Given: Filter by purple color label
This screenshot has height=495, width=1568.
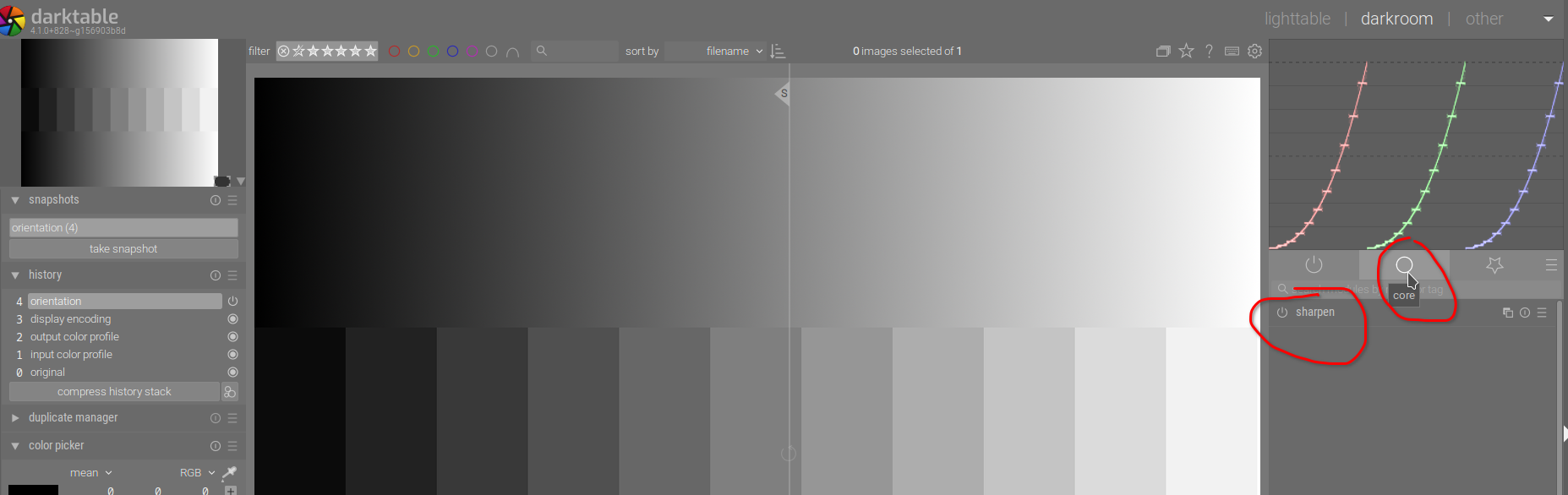Looking at the screenshot, I should point(472,52).
